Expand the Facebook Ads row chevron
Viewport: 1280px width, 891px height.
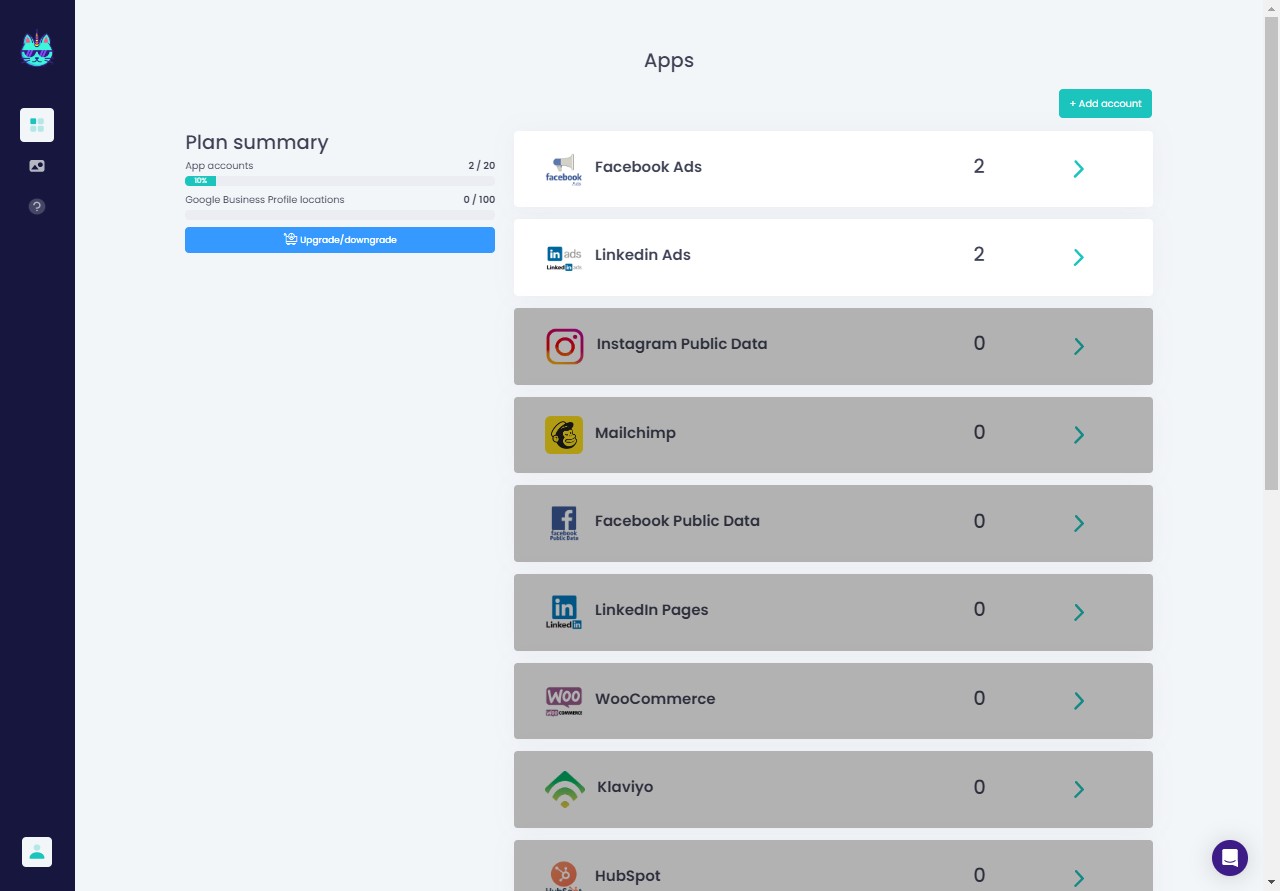(1079, 169)
